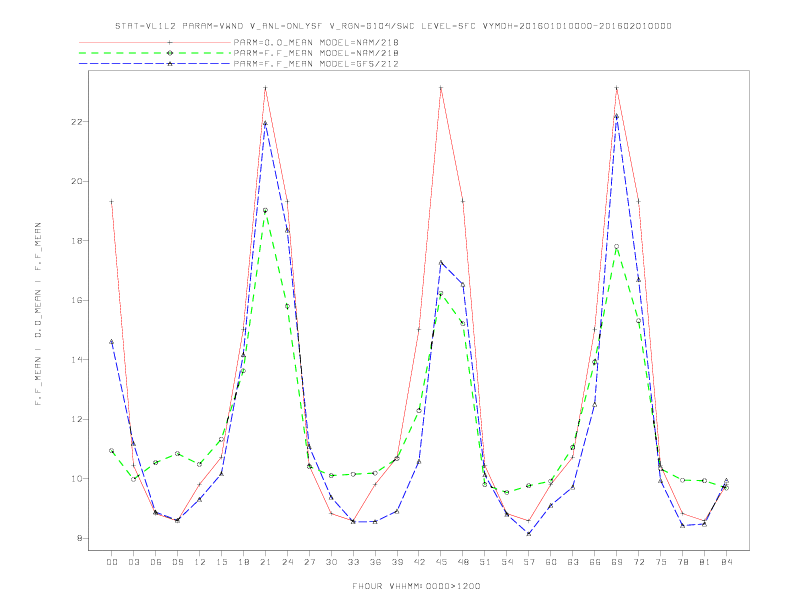Screen dimensions: 792x612
Task: Click the blue triangle data point at hour 00
Action: 112,341
